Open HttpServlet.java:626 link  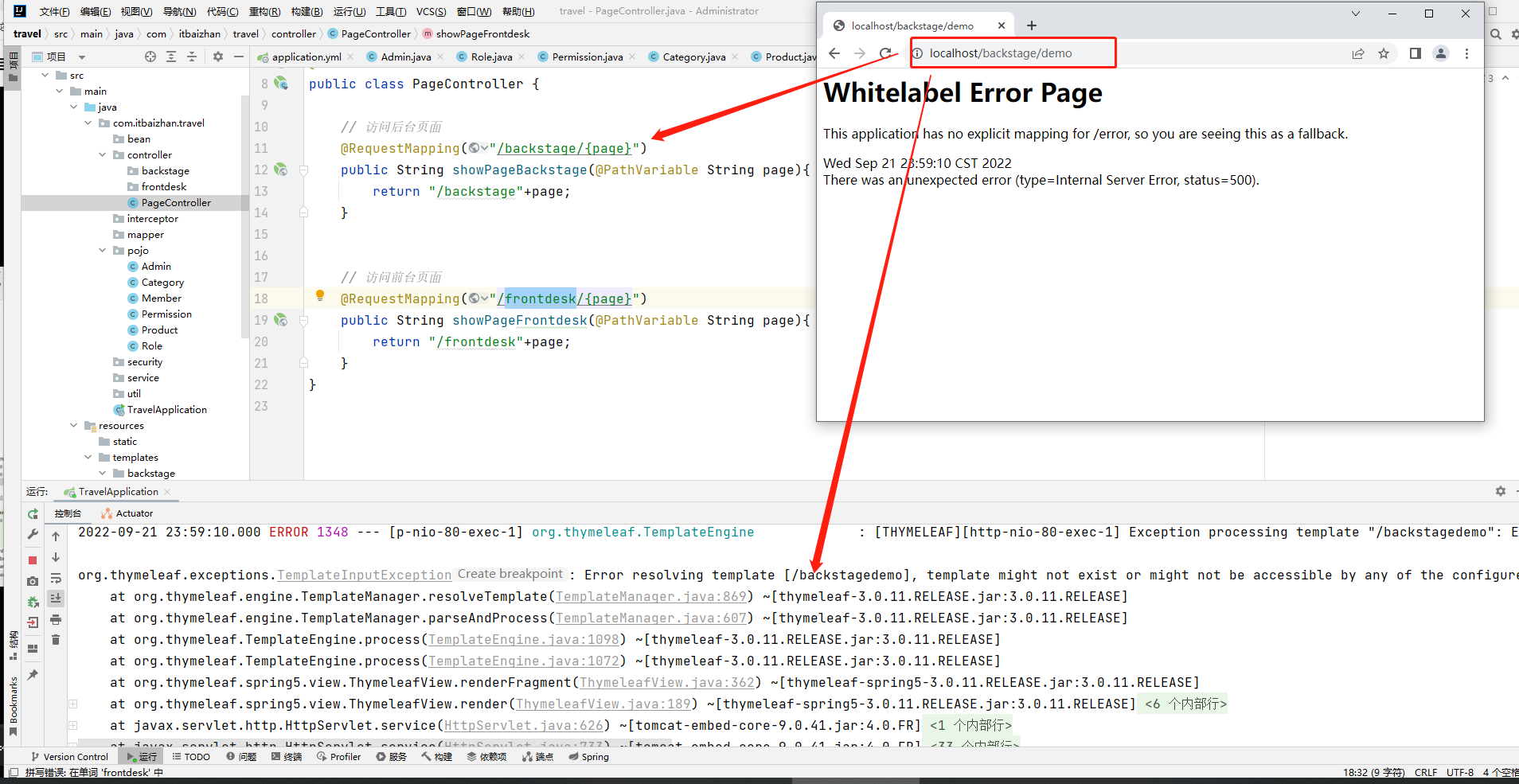click(x=524, y=725)
